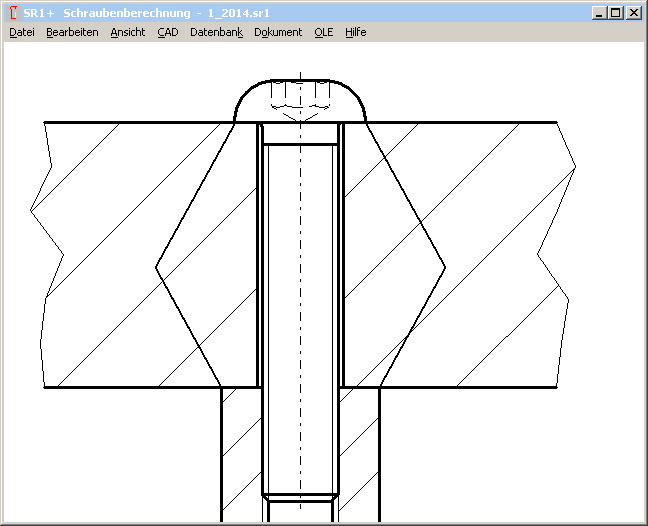Minimize the SR1+ window

click(x=598, y=13)
